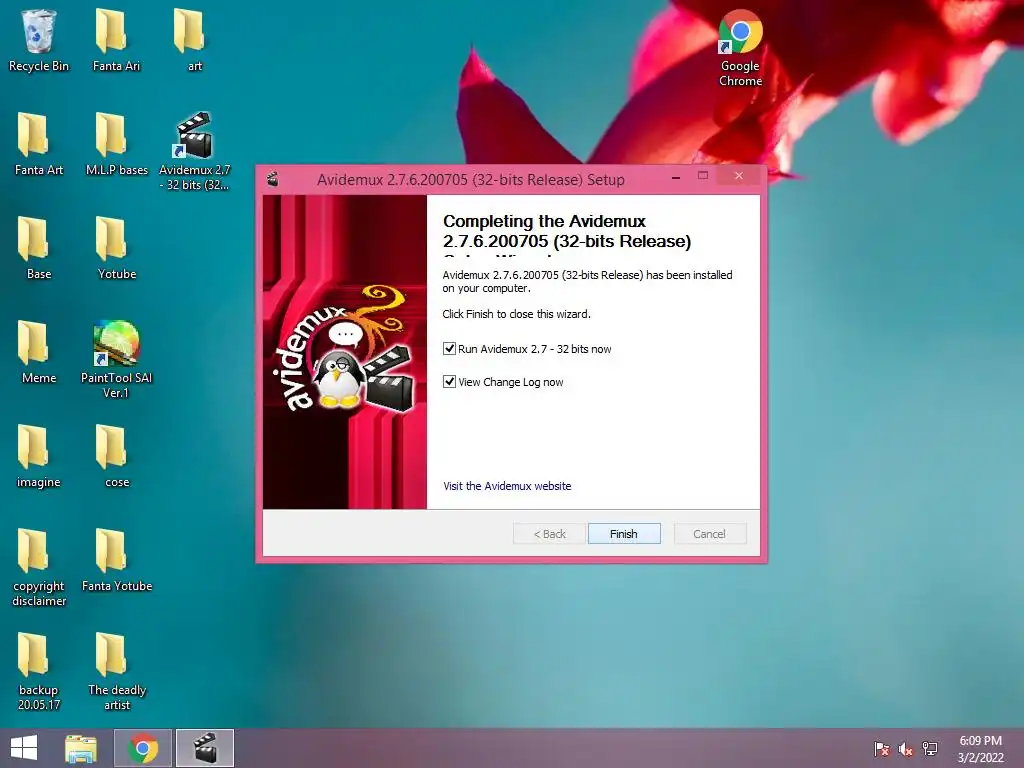Screen dimensions: 1024x768
Task: Select the Fanta Ari folder icon
Action: [116, 40]
